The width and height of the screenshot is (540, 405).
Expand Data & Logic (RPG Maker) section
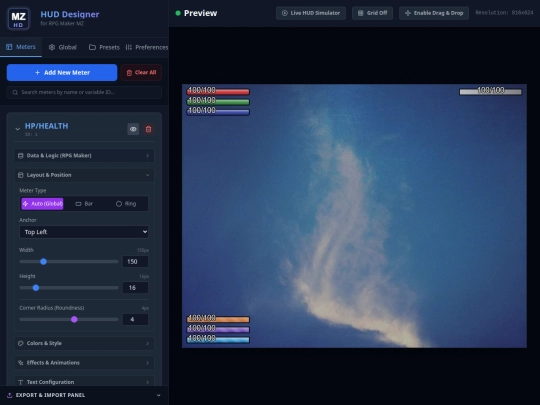click(x=84, y=156)
